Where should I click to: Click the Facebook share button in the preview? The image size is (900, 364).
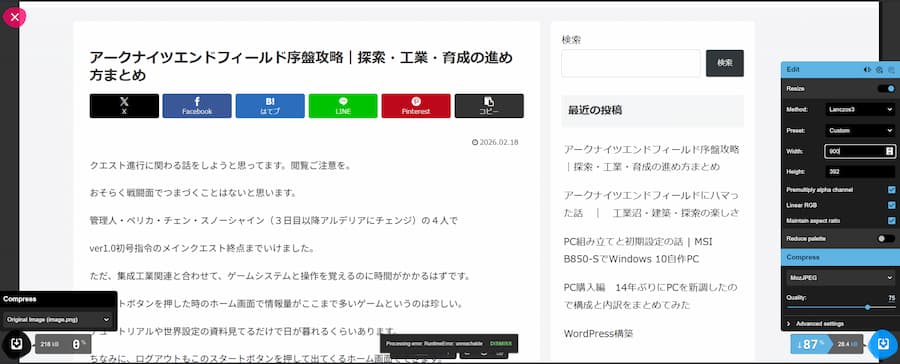point(197,106)
